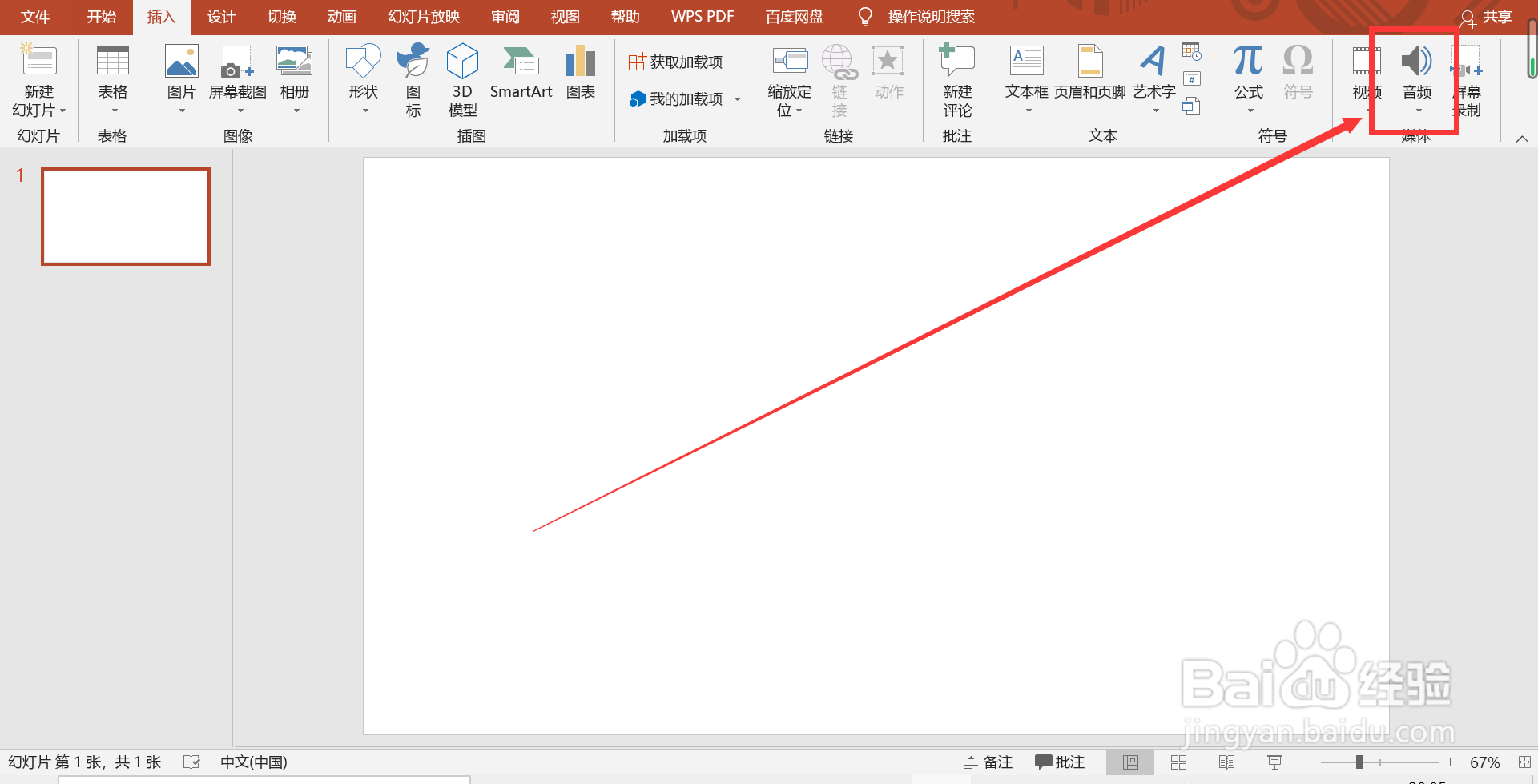This screenshot has height=784, width=1538.
Task: Click the Audio (音频) speaker icon
Action: point(1416,61)
